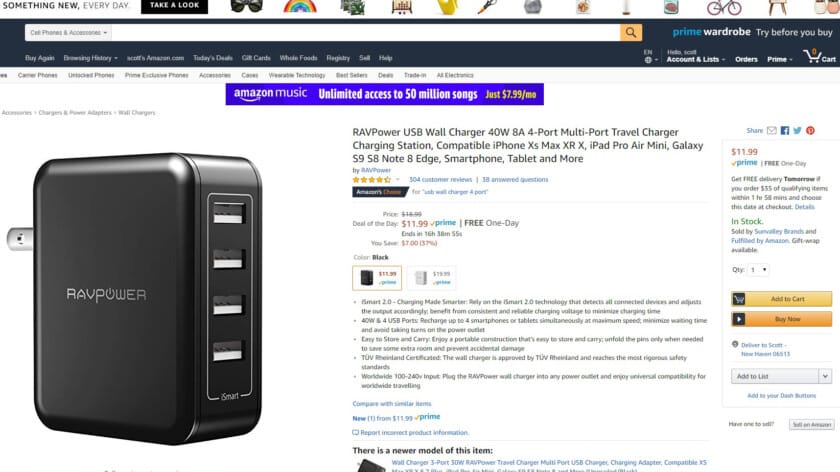Open the Qty quantity dropdown
This screenshot has width=840, height=472.
759,269
